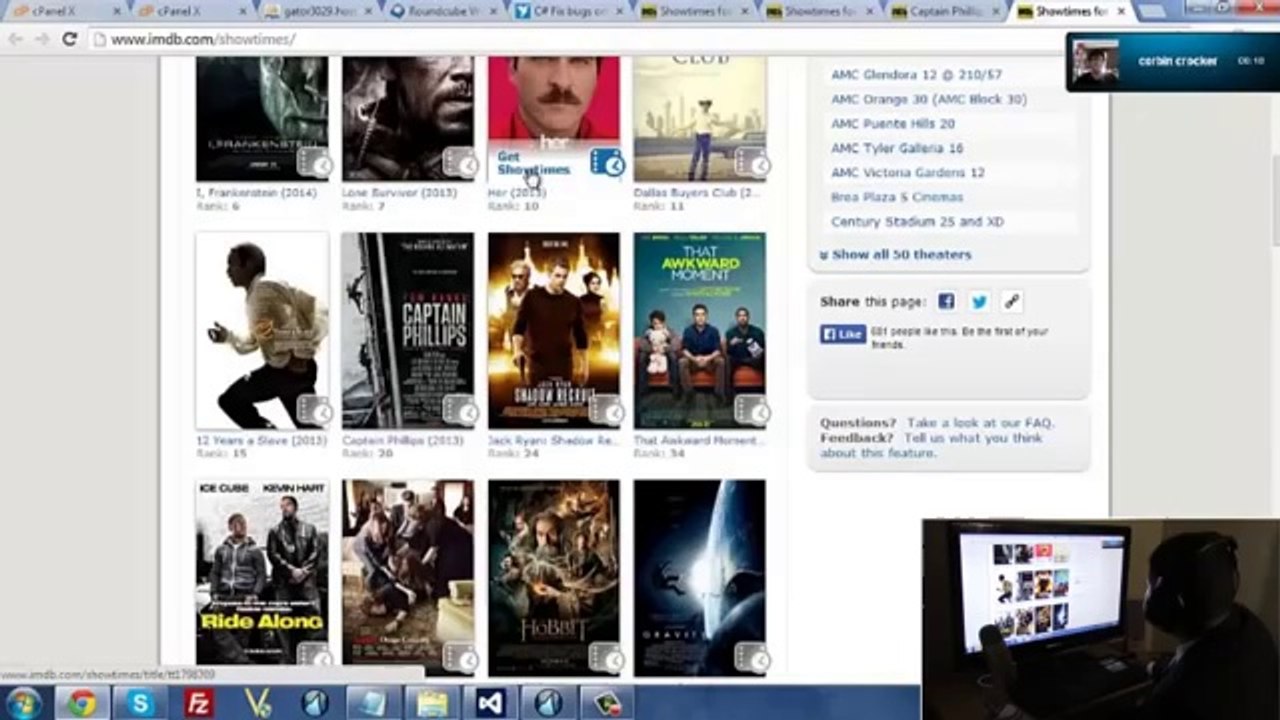Click the Facebook Like button

(x=843, y=334)
